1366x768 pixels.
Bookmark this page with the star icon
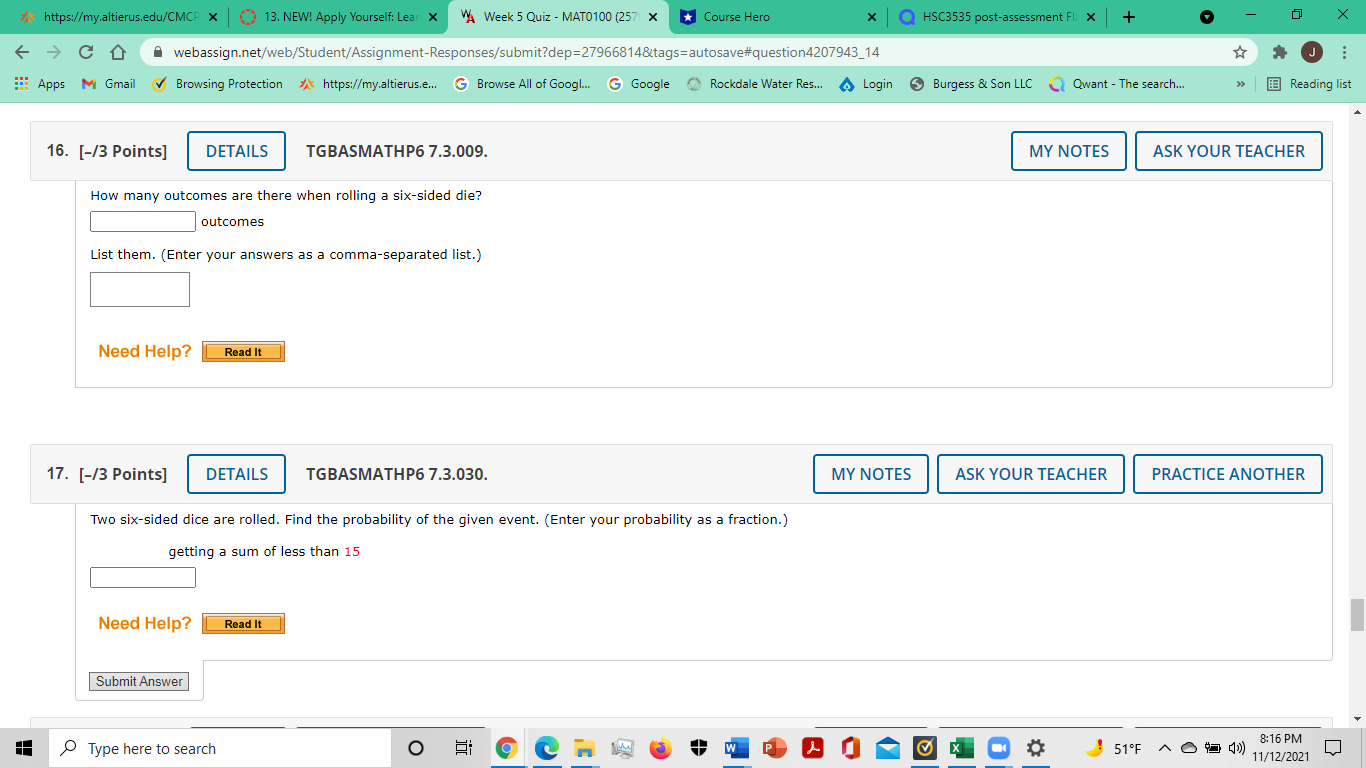pos(1240,52)
